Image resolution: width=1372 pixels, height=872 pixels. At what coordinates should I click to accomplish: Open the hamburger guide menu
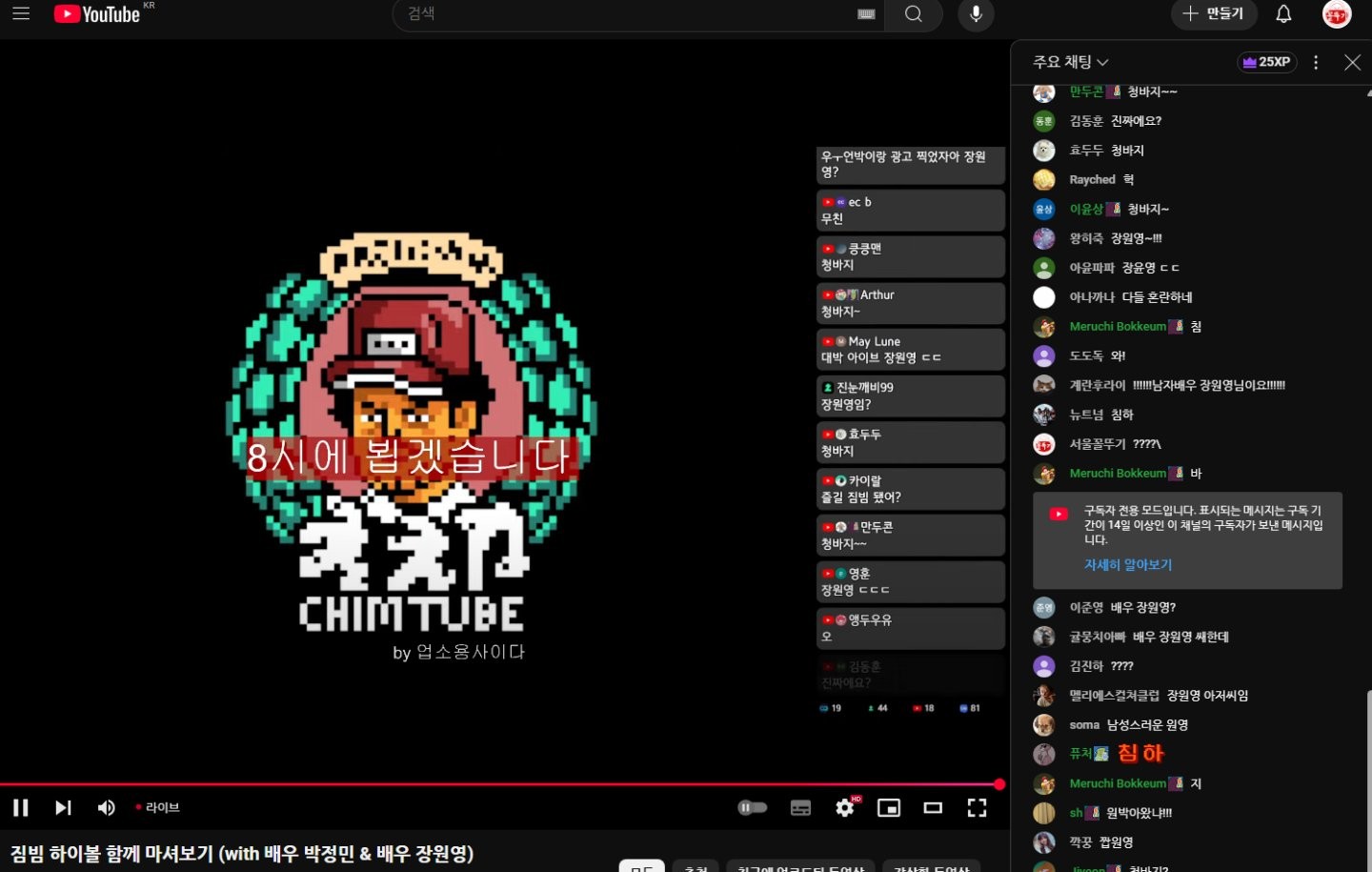(21, 13)
